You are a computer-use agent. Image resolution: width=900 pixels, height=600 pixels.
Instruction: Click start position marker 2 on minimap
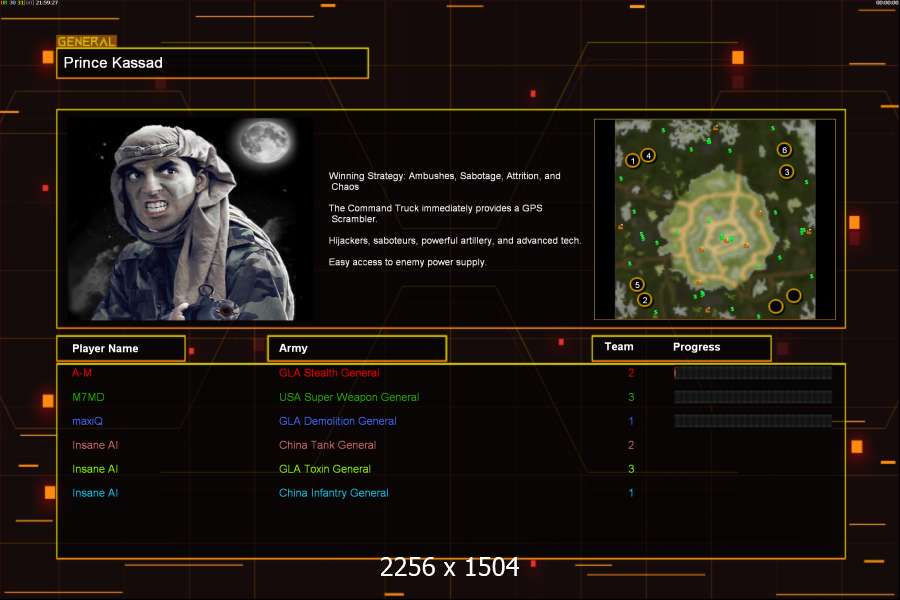[x=645, y=300]
